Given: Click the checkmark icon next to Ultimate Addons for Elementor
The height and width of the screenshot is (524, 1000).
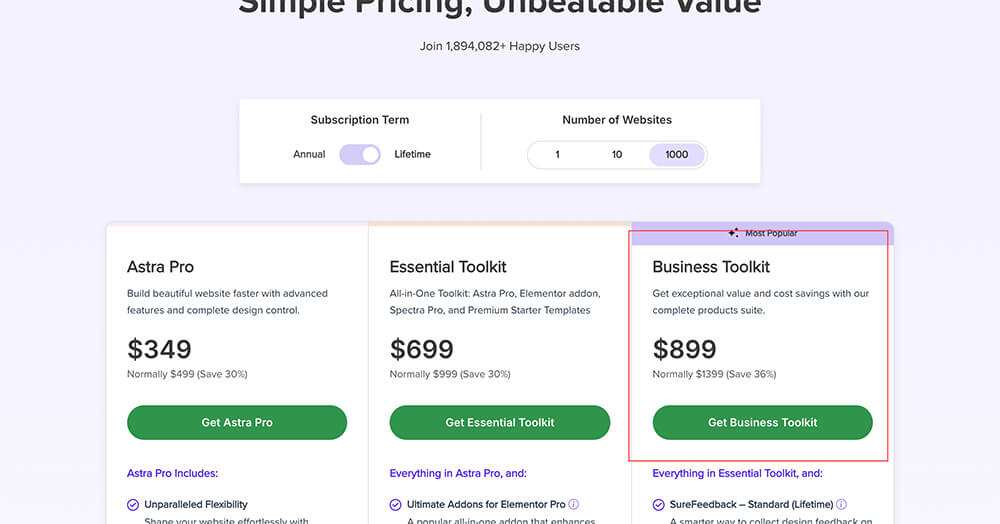Looking at the screenshot, I should point(395,505).
